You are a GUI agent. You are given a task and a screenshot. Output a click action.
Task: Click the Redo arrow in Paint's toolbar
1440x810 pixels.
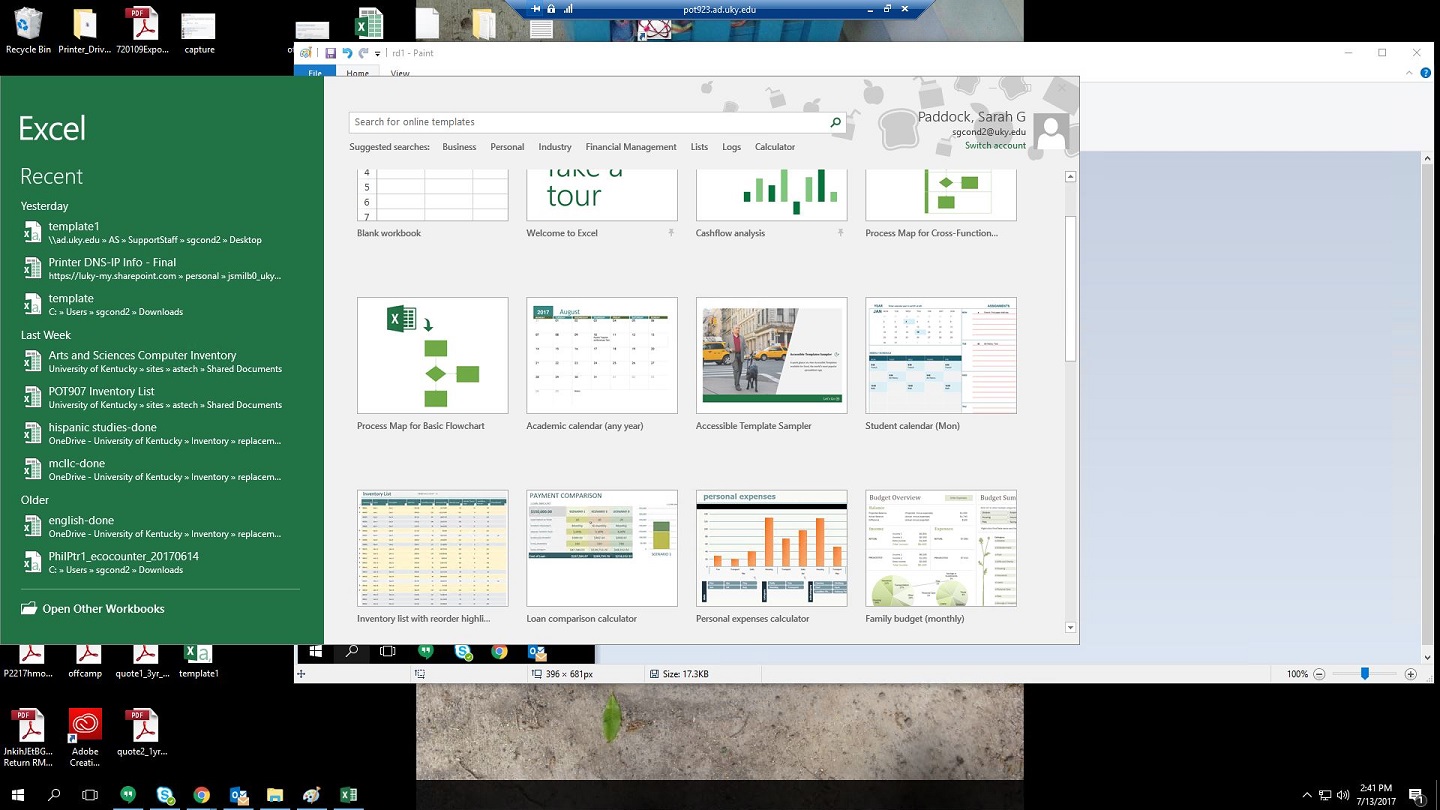point(363,53)
